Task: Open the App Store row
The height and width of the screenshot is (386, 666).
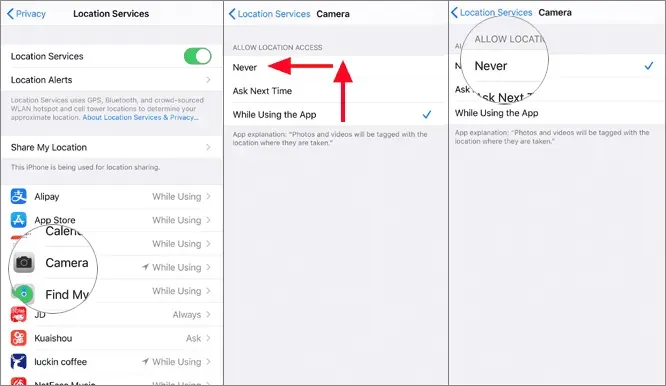Action: click(x=111, y=220)
